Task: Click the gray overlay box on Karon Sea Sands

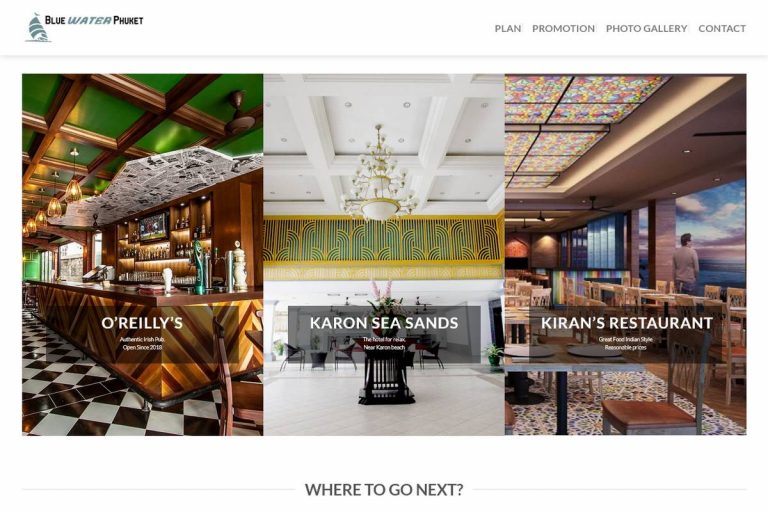Action: pos(384,334)
